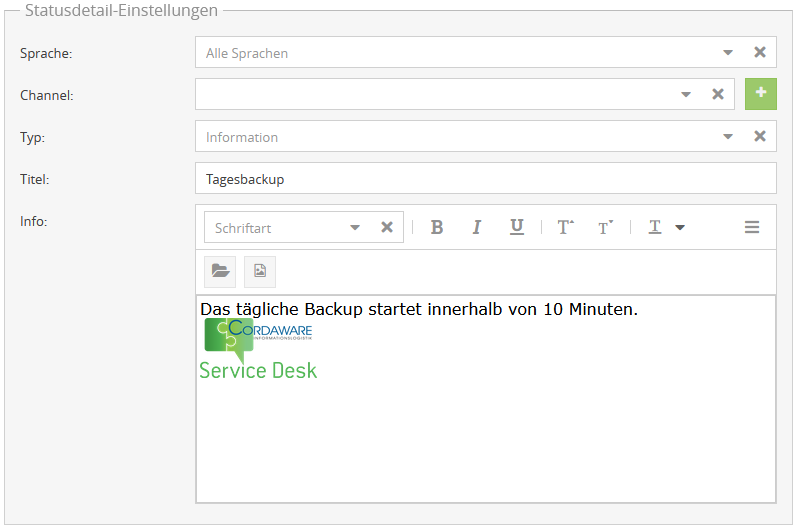
Task: Click the Titel input field
Action: point(485,179)
